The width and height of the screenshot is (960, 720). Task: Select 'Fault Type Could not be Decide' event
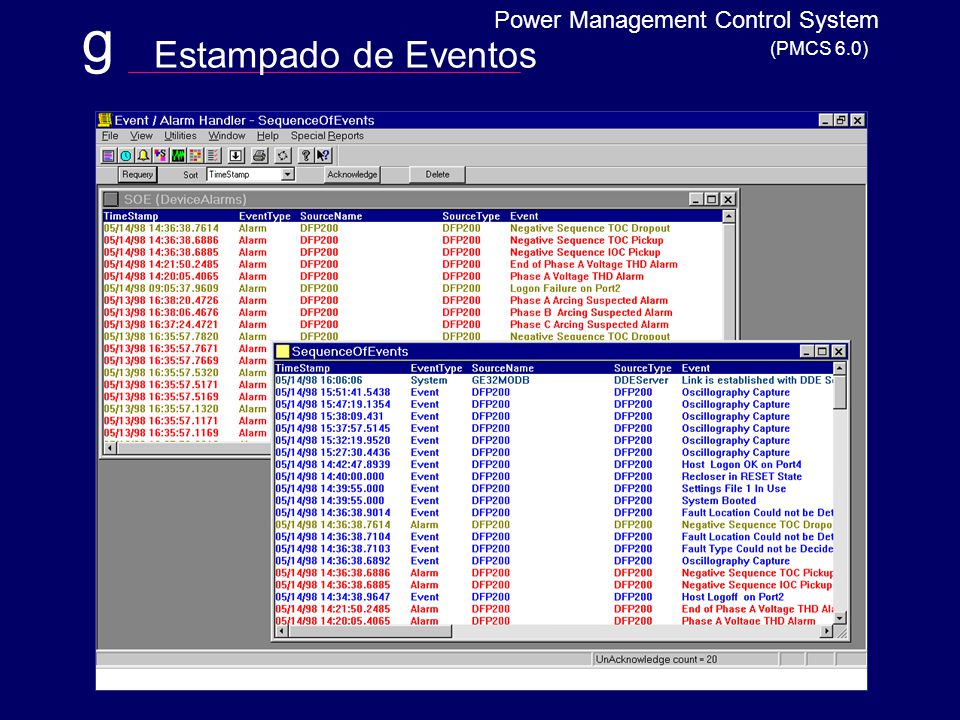coord(757,549)
